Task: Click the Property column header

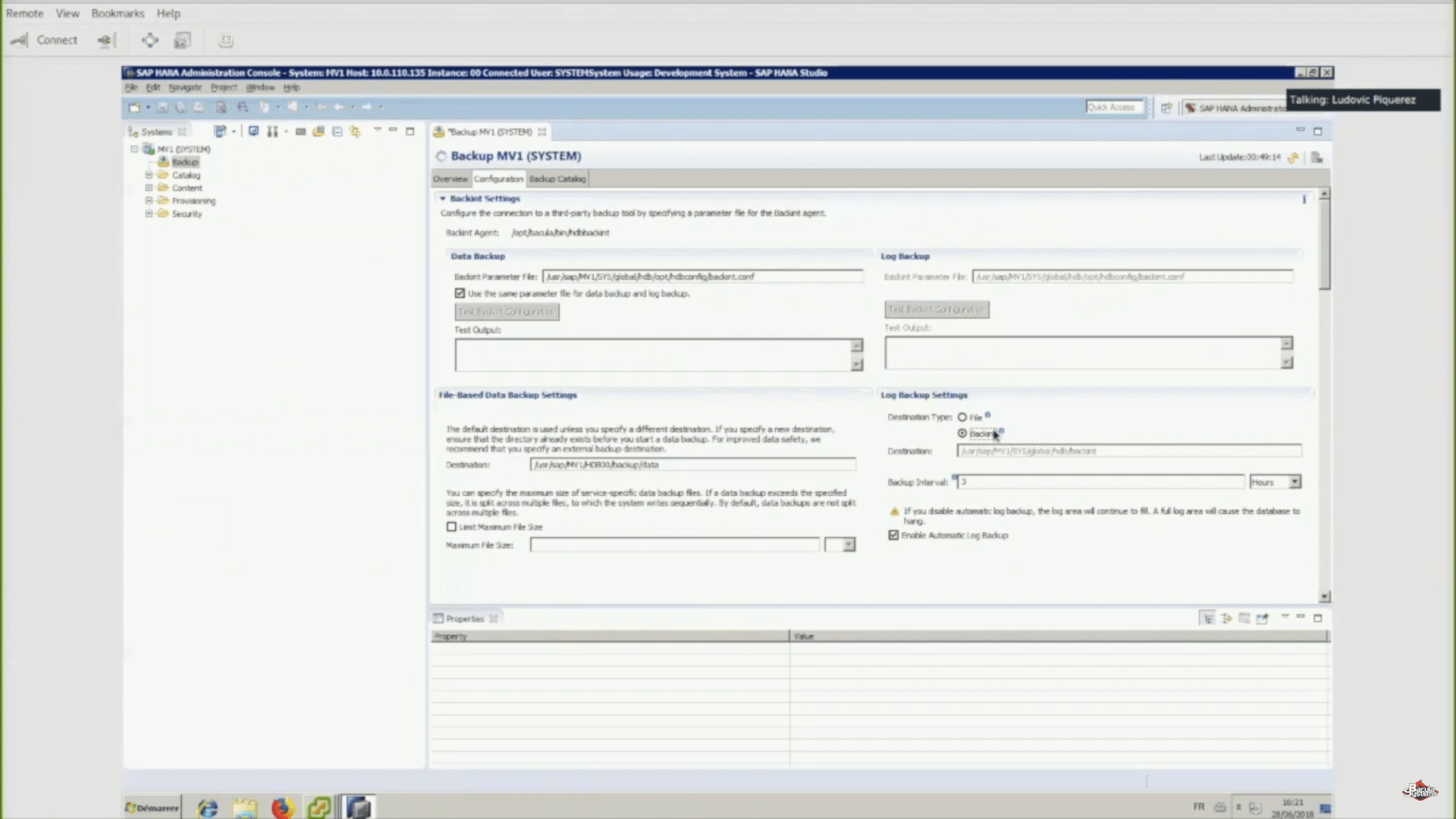Action: 610,636
